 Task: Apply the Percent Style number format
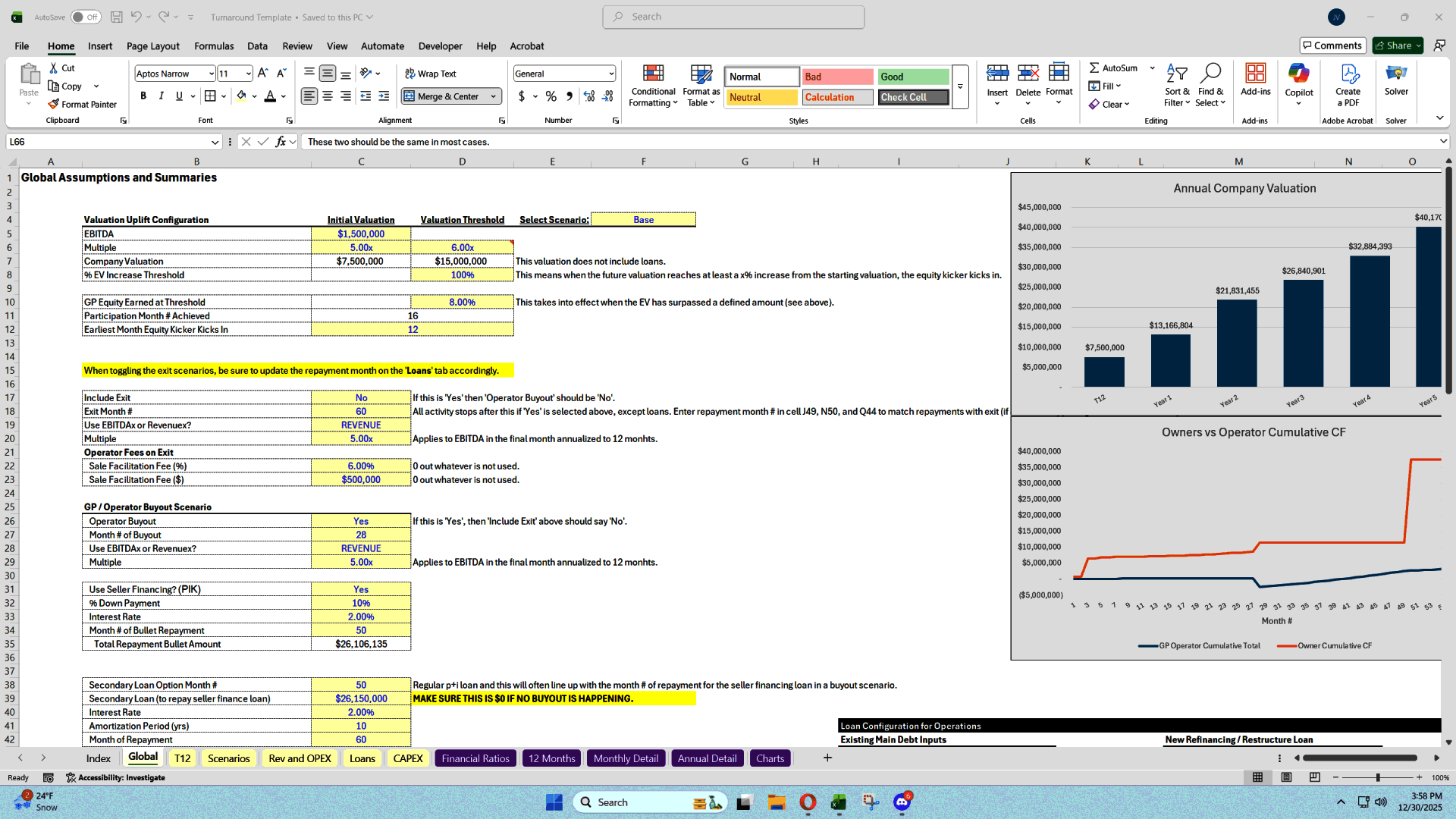click(x=551, y=96)
